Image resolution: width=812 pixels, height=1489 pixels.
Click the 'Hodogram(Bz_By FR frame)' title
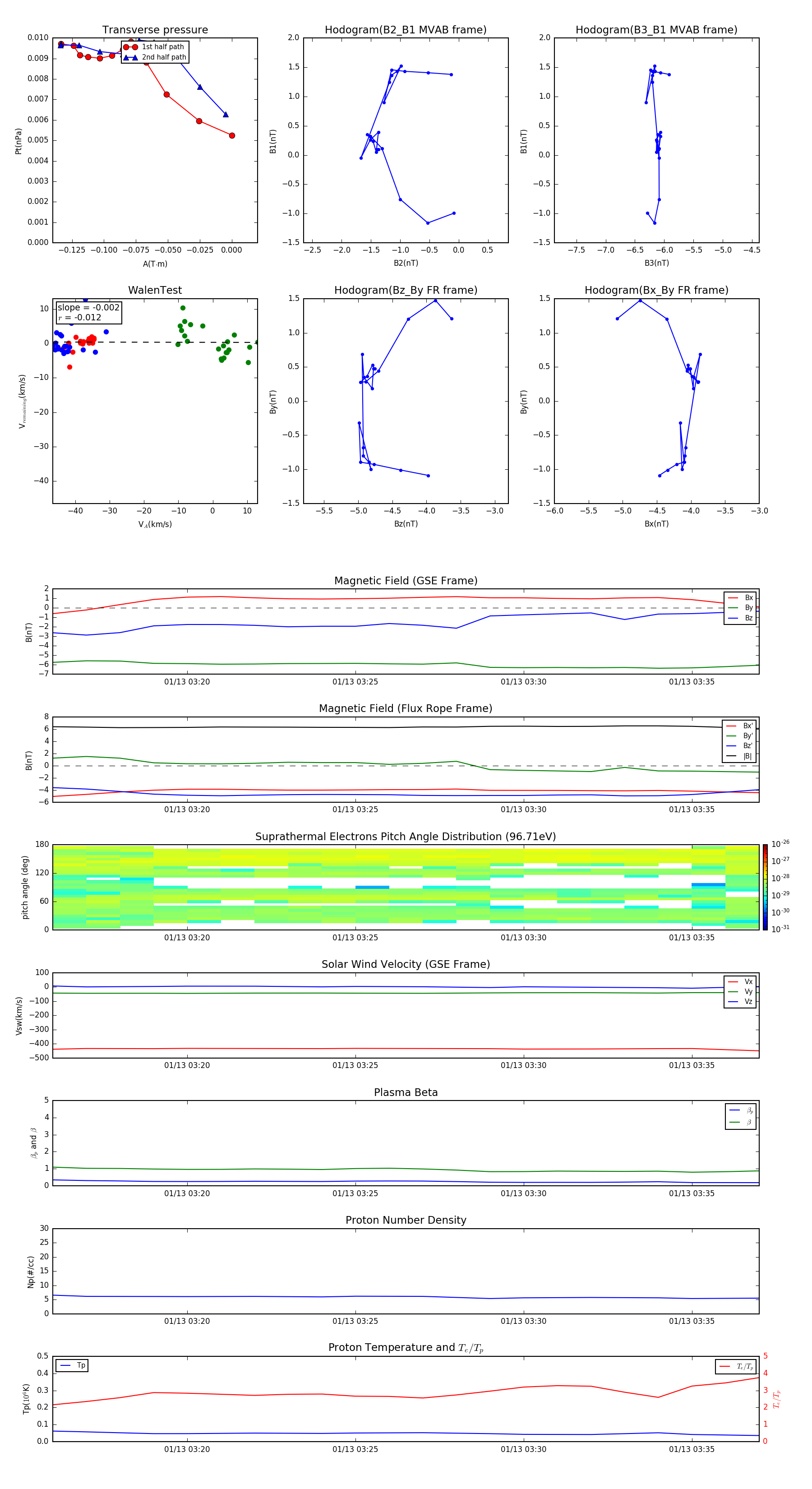coord(406,290)
